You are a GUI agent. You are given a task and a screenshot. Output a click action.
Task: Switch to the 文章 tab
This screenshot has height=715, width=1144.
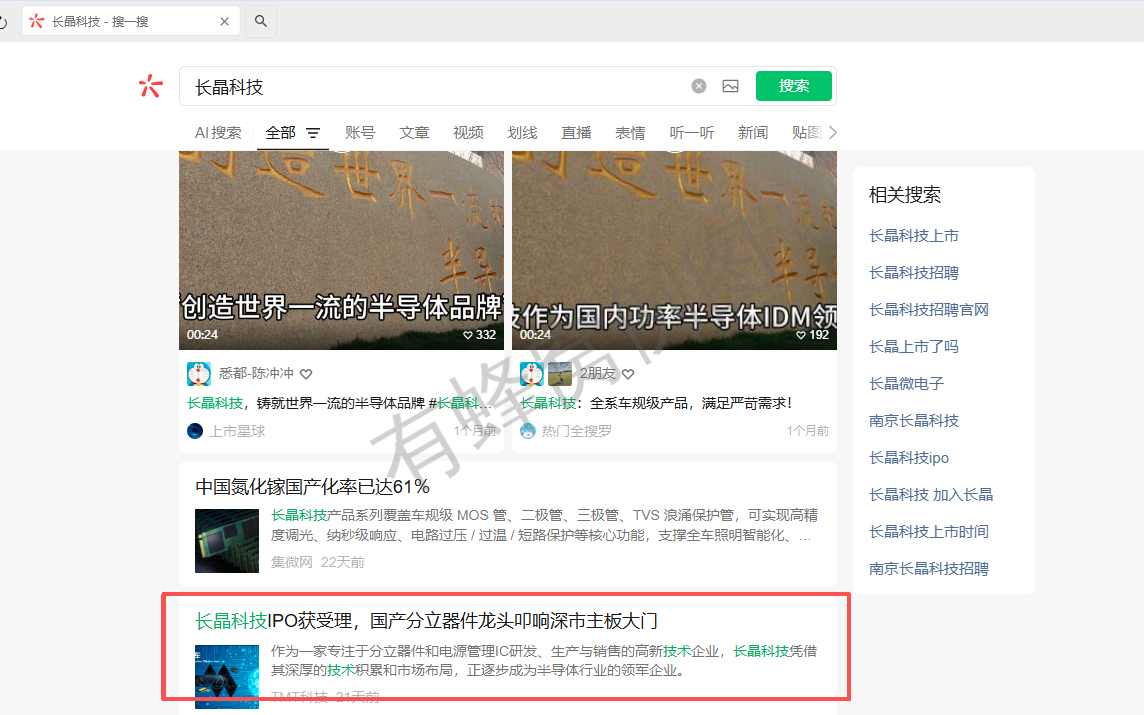[414, 133]
